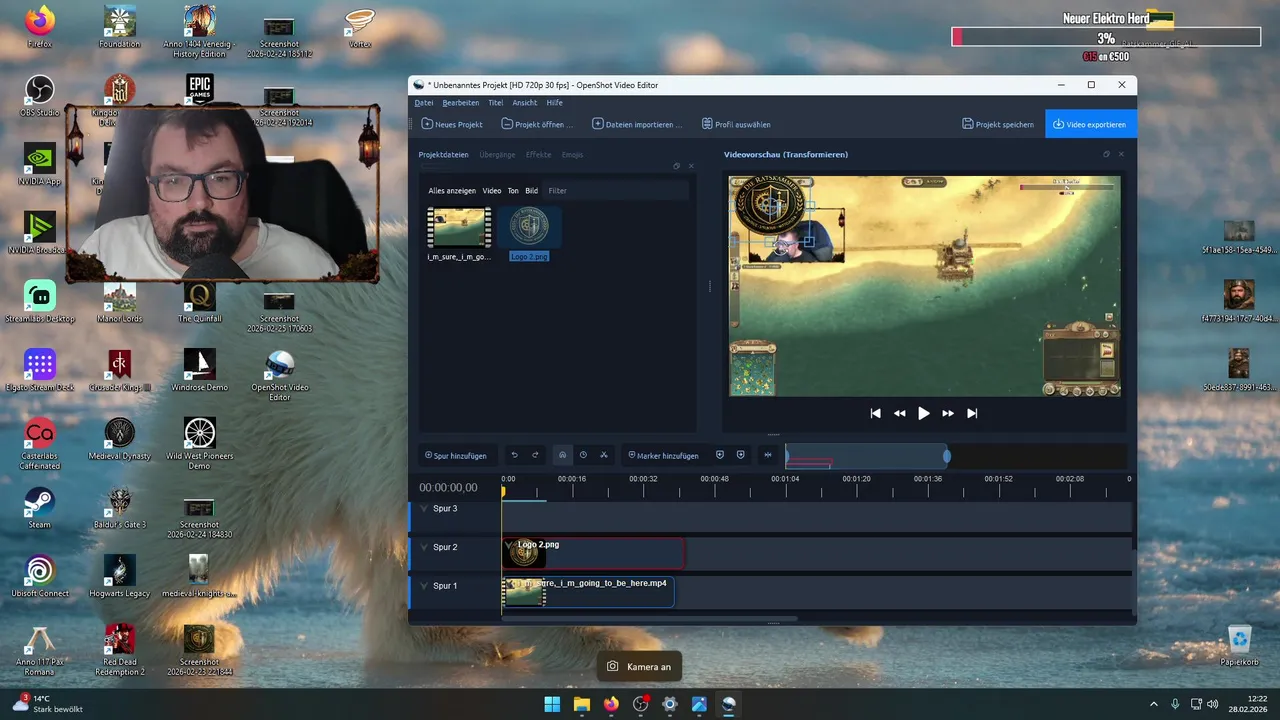Choose a profile with Profil auswählen
1280x720 pixels.
click(x=736, y=124)
